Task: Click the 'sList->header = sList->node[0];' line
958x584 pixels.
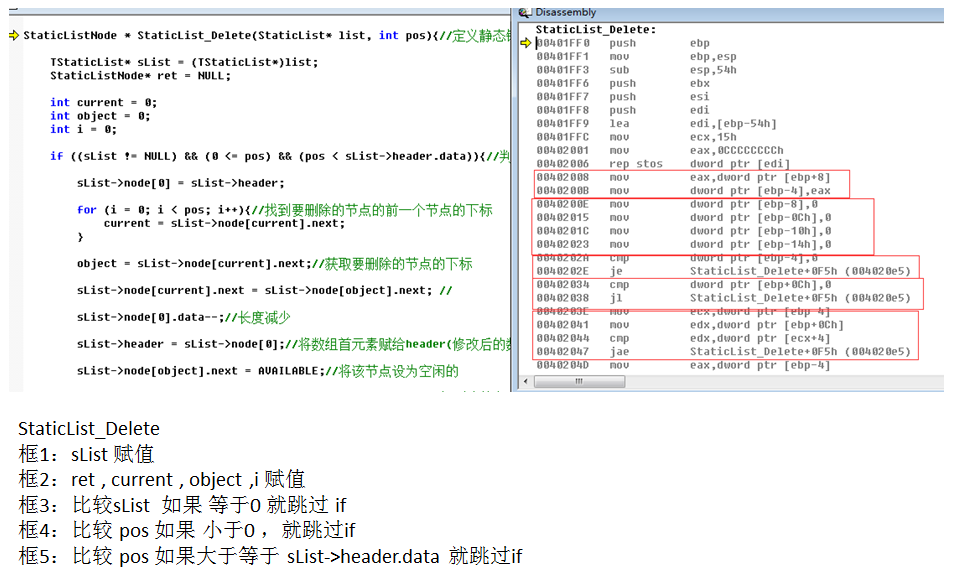Action: 293,345
